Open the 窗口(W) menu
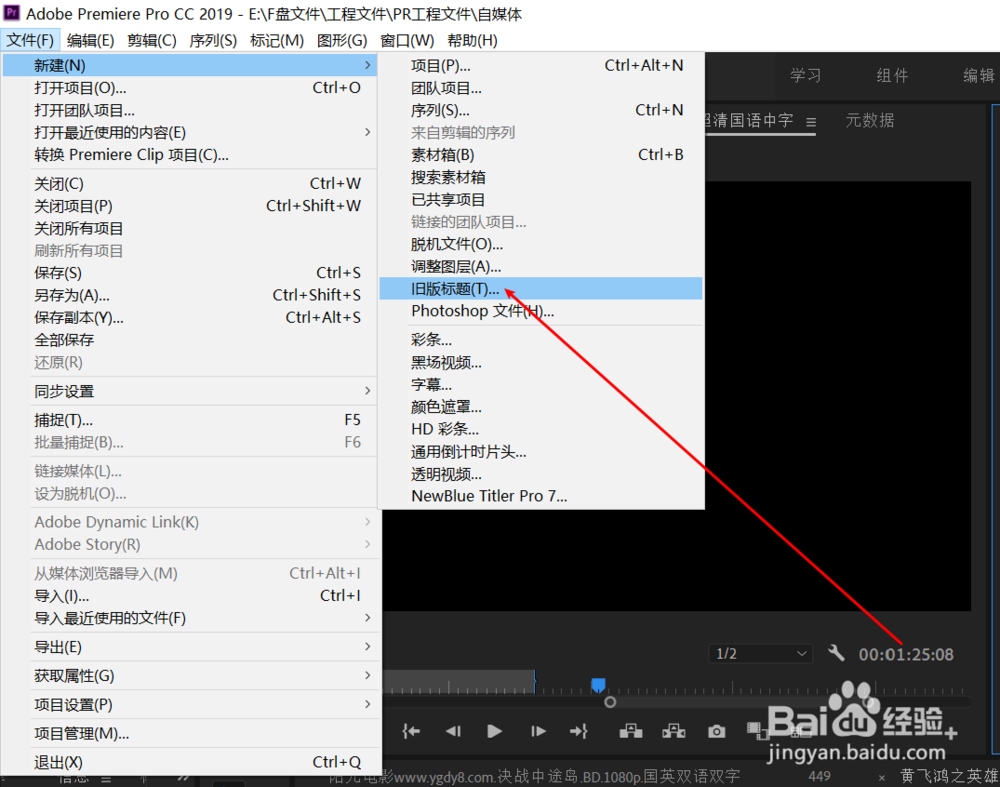This screenshot has width=1000, height=787. (x=407, y=40)
